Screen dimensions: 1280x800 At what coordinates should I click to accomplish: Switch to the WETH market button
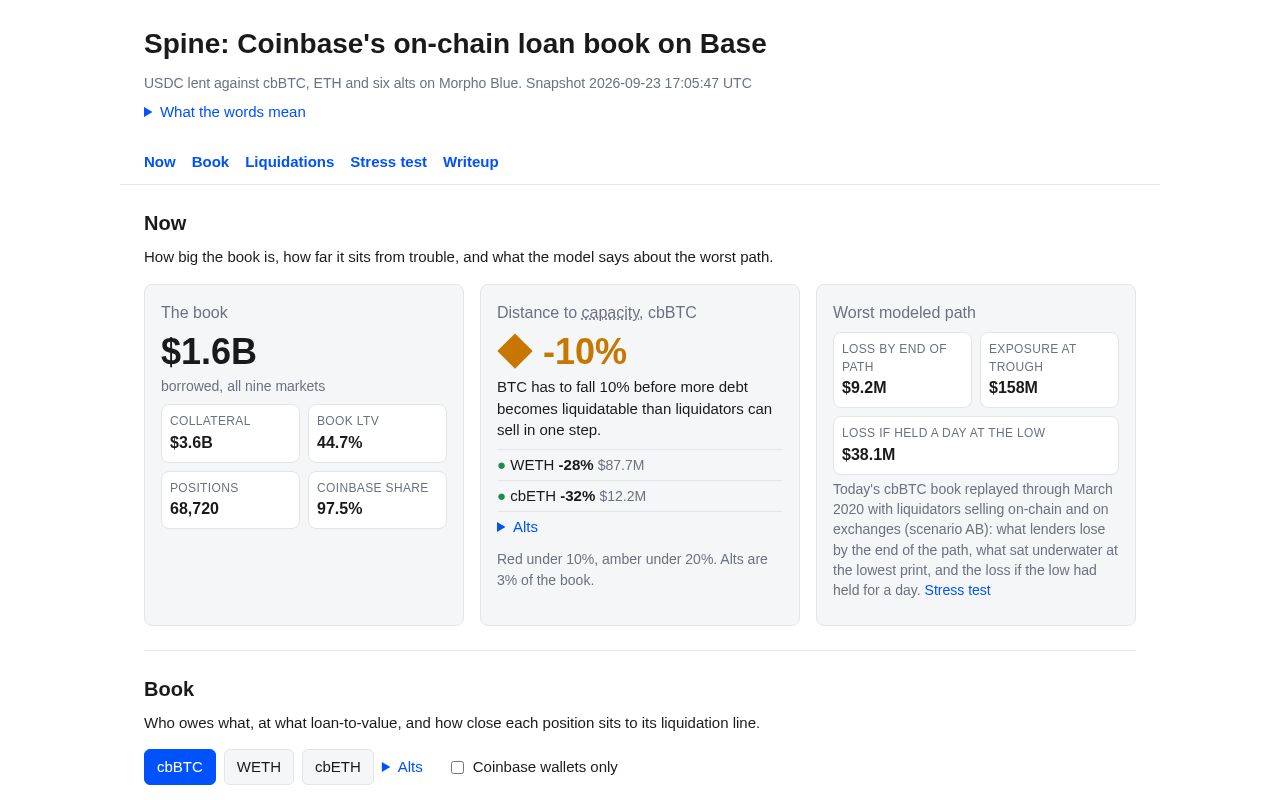pyautogui.click(x=259, y=767)
